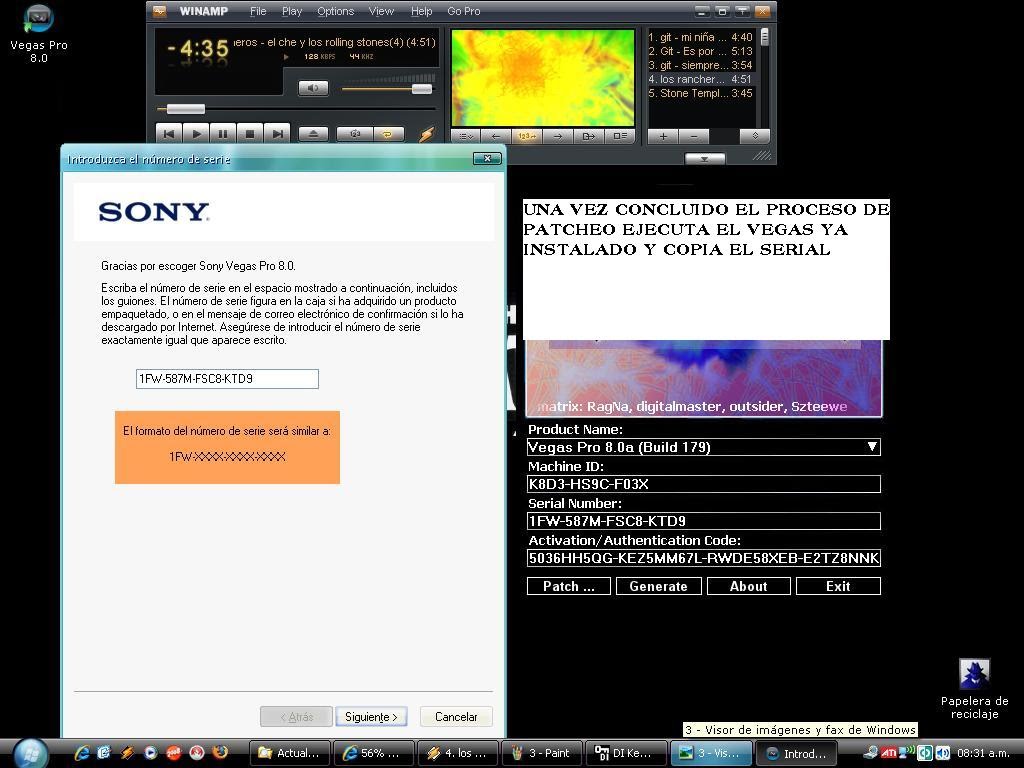The image size is (1024, 768).
Task: Select playlist track 'git - mi niña'
Action: [x=700, y=37]
